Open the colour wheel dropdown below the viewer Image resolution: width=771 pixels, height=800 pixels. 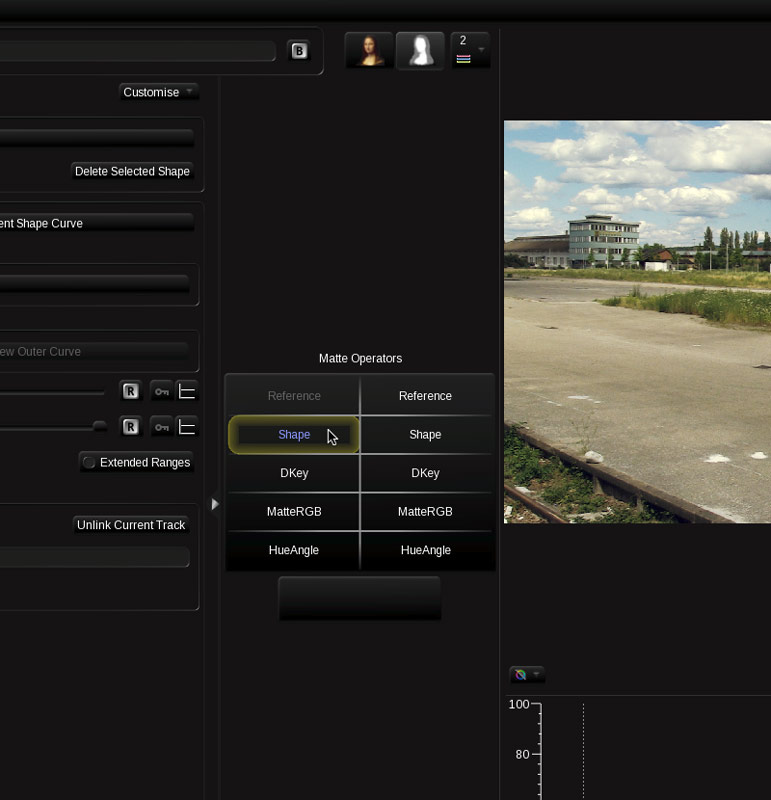(527, 675)
